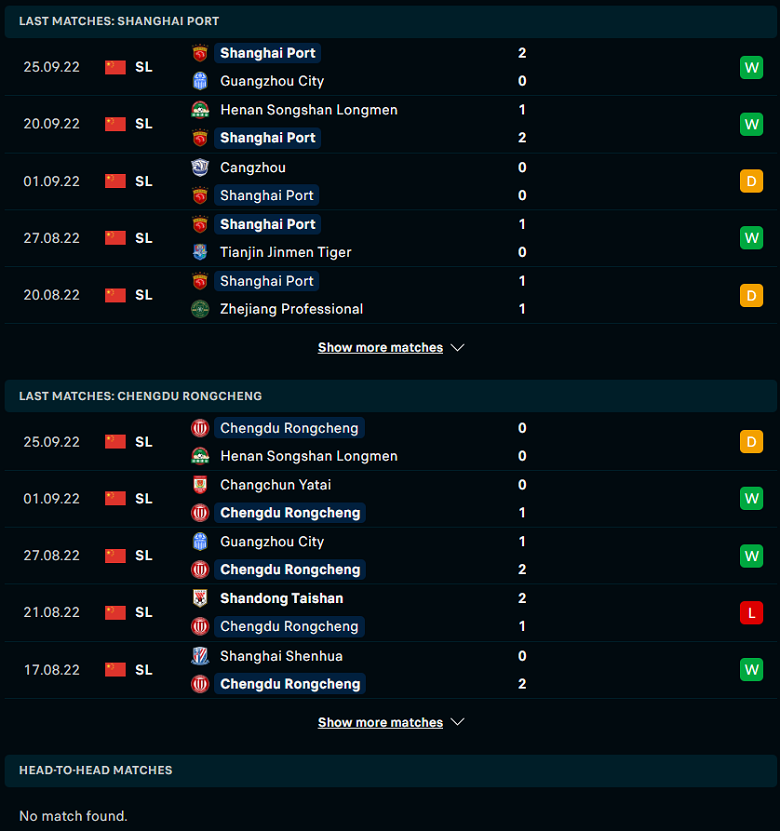Image resolution: width=780 pixels, height=831 pixels.
Task: Click Shanghai Port in Zhejiang Professional match
Action: 267,281
